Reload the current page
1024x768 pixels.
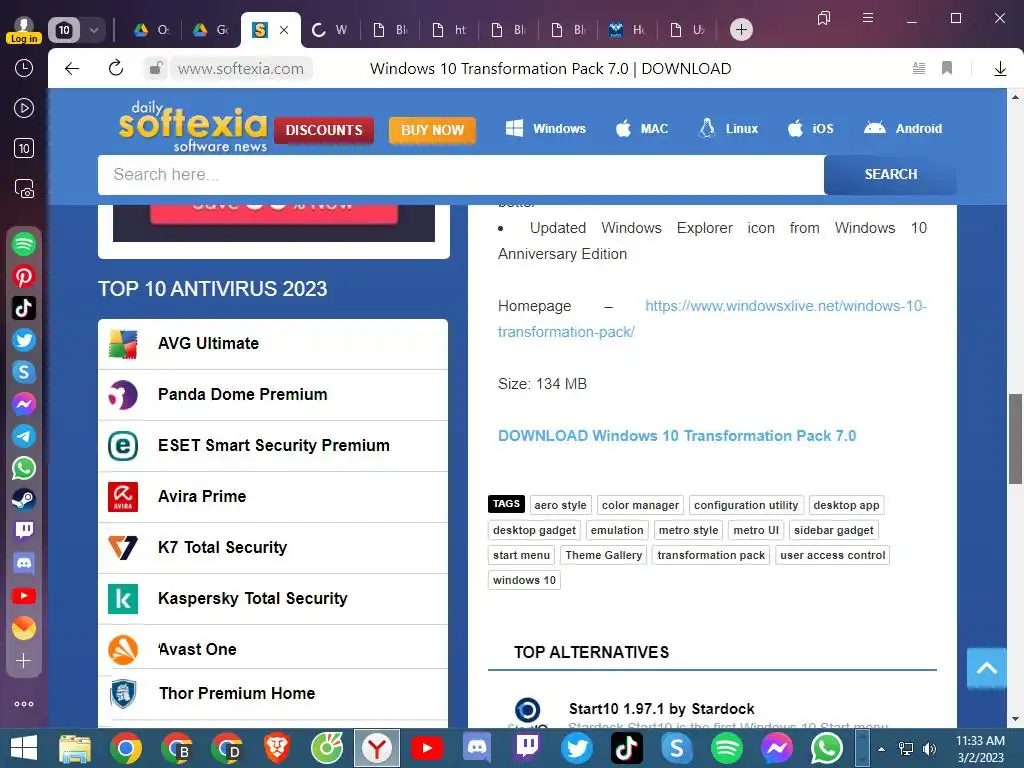[116, 68]
